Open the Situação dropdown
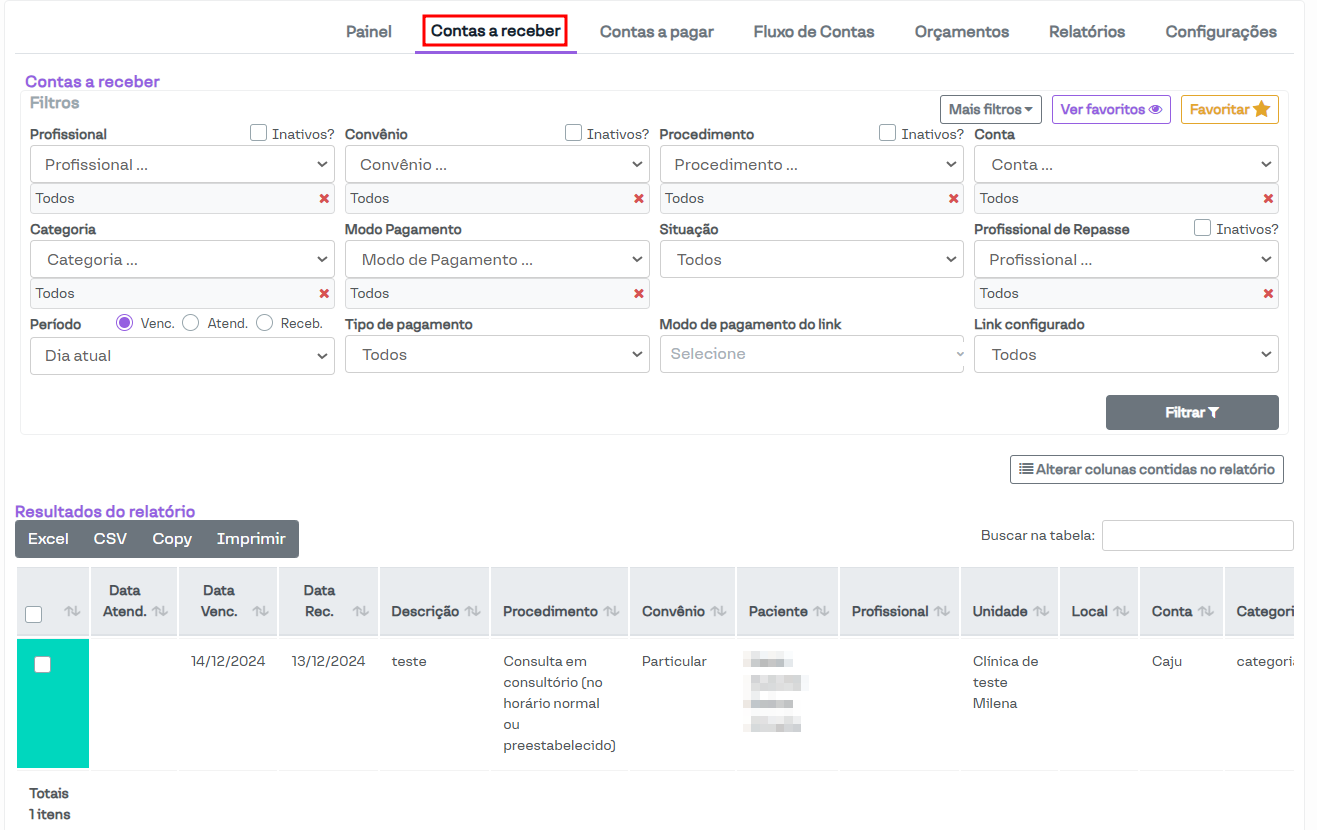 811,260
